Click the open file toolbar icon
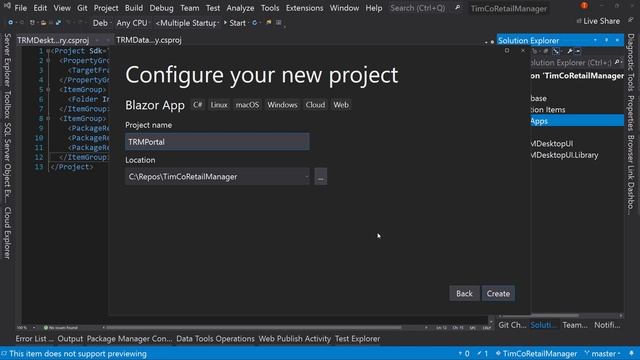Viewport: 640px width, 360px height. click(43, 23)
